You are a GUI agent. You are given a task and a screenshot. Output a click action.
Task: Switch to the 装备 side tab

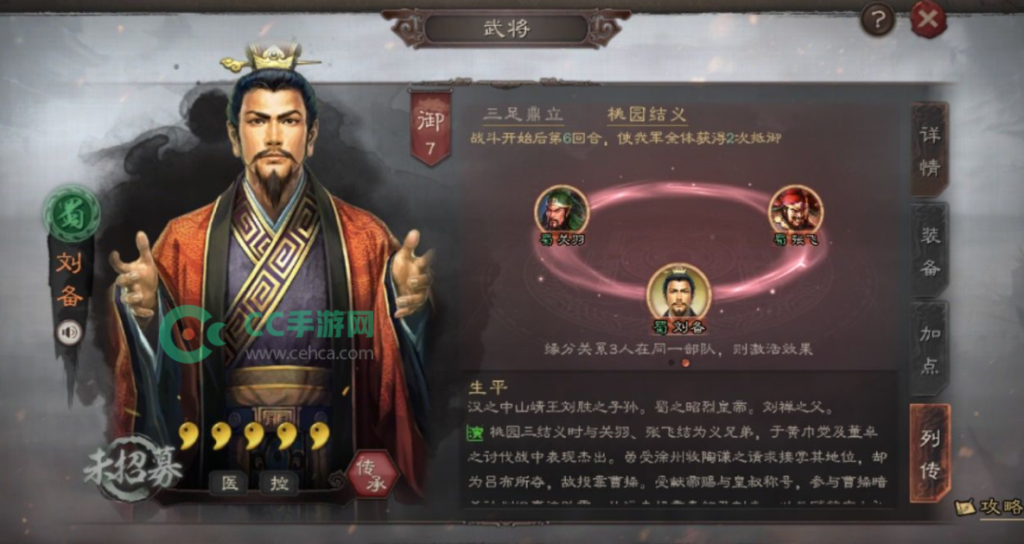coord(929,251)
